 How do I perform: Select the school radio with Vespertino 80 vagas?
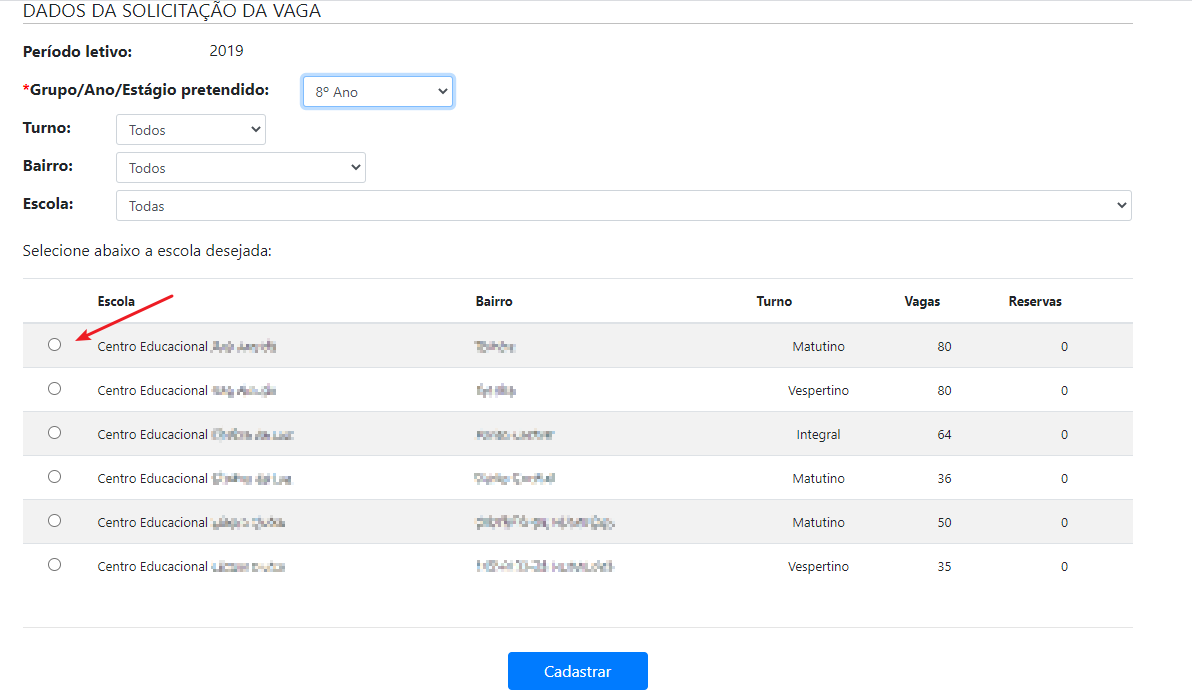(x=54, y=388)
